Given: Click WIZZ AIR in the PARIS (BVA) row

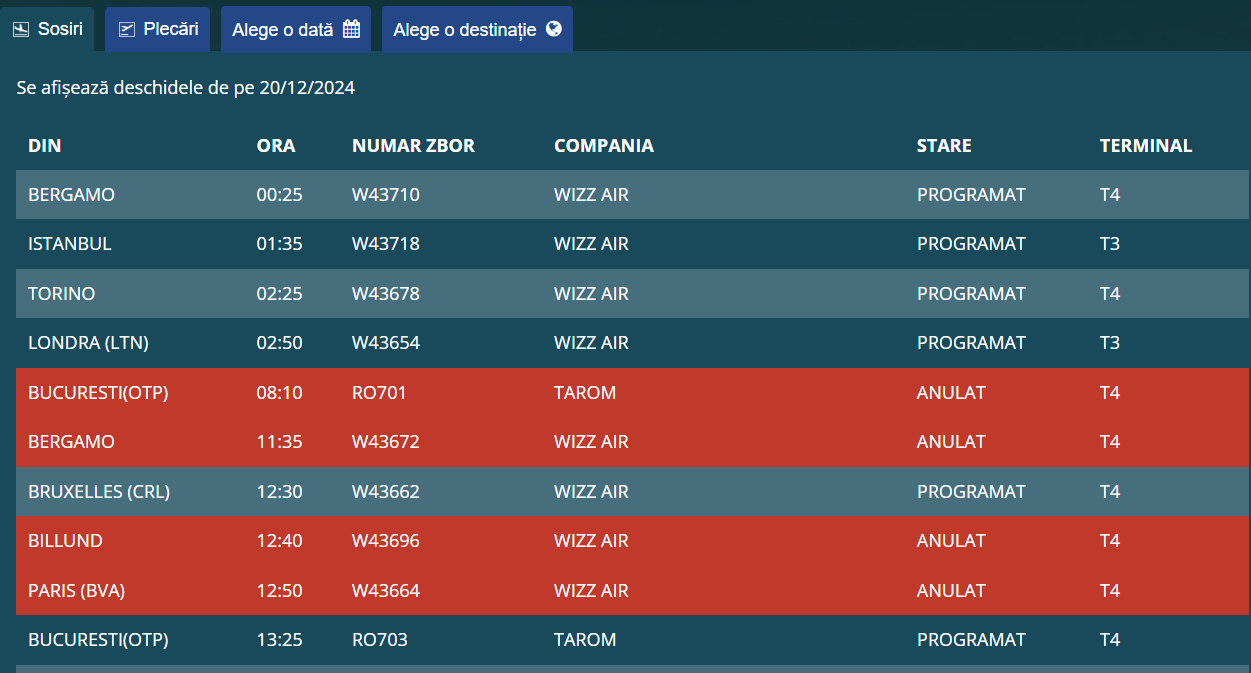Looking at the screenshot, I should point(591,591).
